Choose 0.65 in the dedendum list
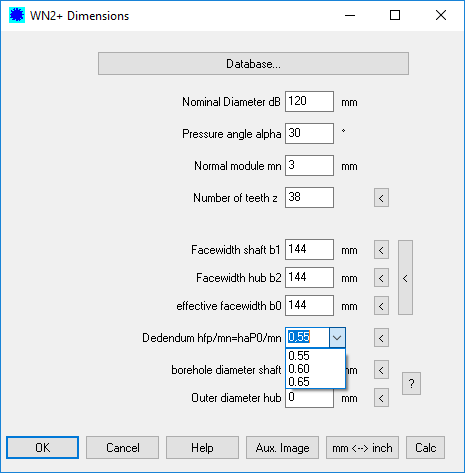The image size is (465, 473). (315, 382)
